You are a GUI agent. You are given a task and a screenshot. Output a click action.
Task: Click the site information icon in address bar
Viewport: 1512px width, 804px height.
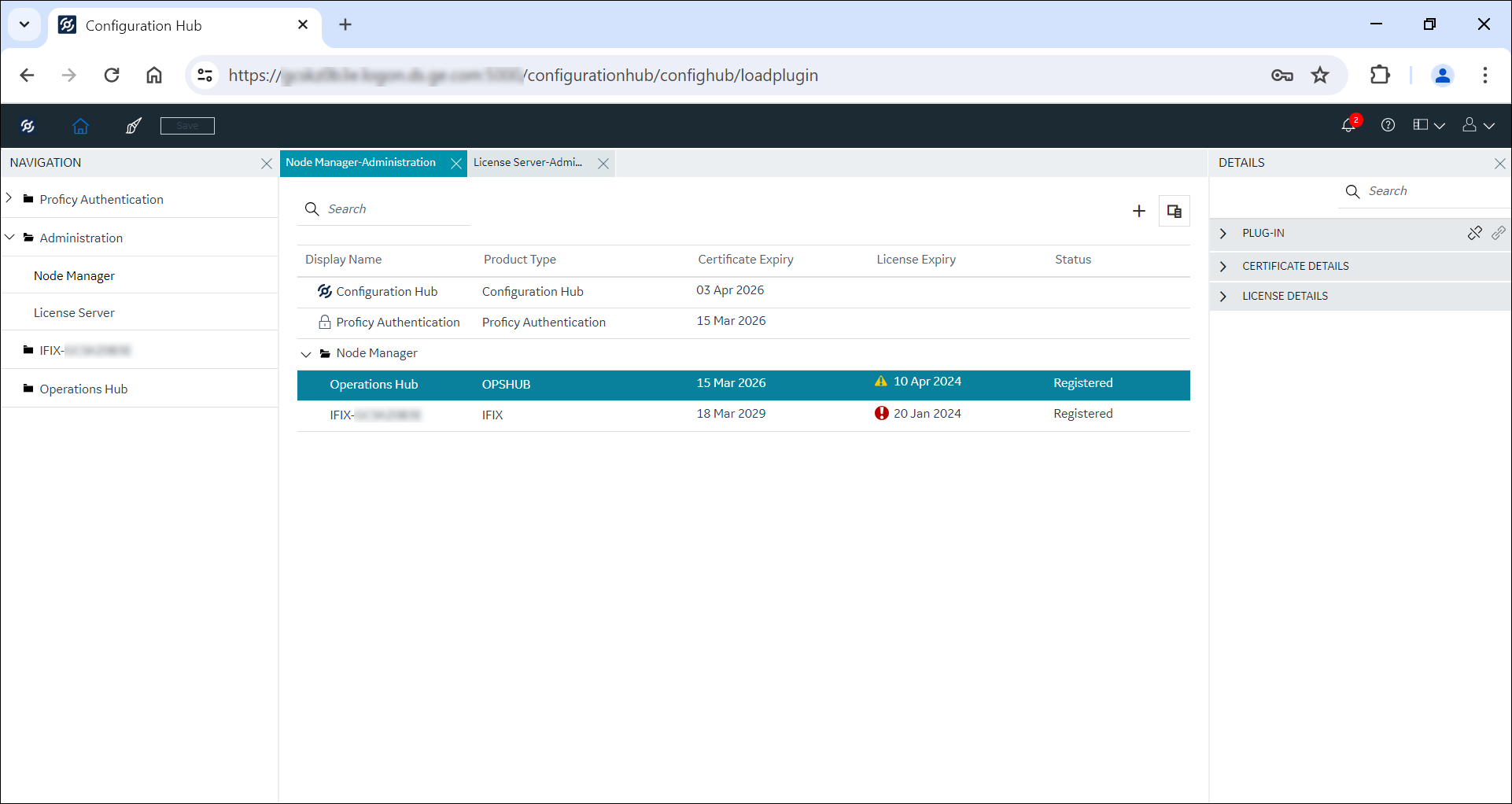tap(205, 76)
